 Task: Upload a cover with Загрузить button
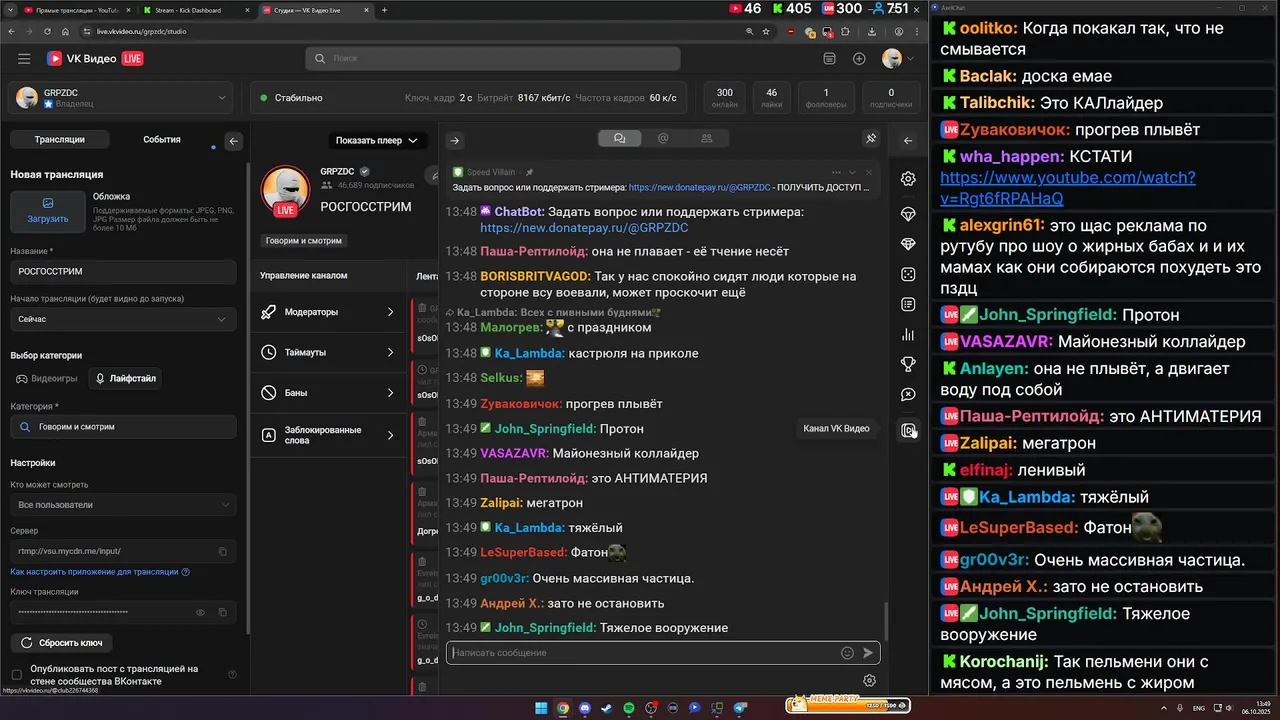coord(48,211)
